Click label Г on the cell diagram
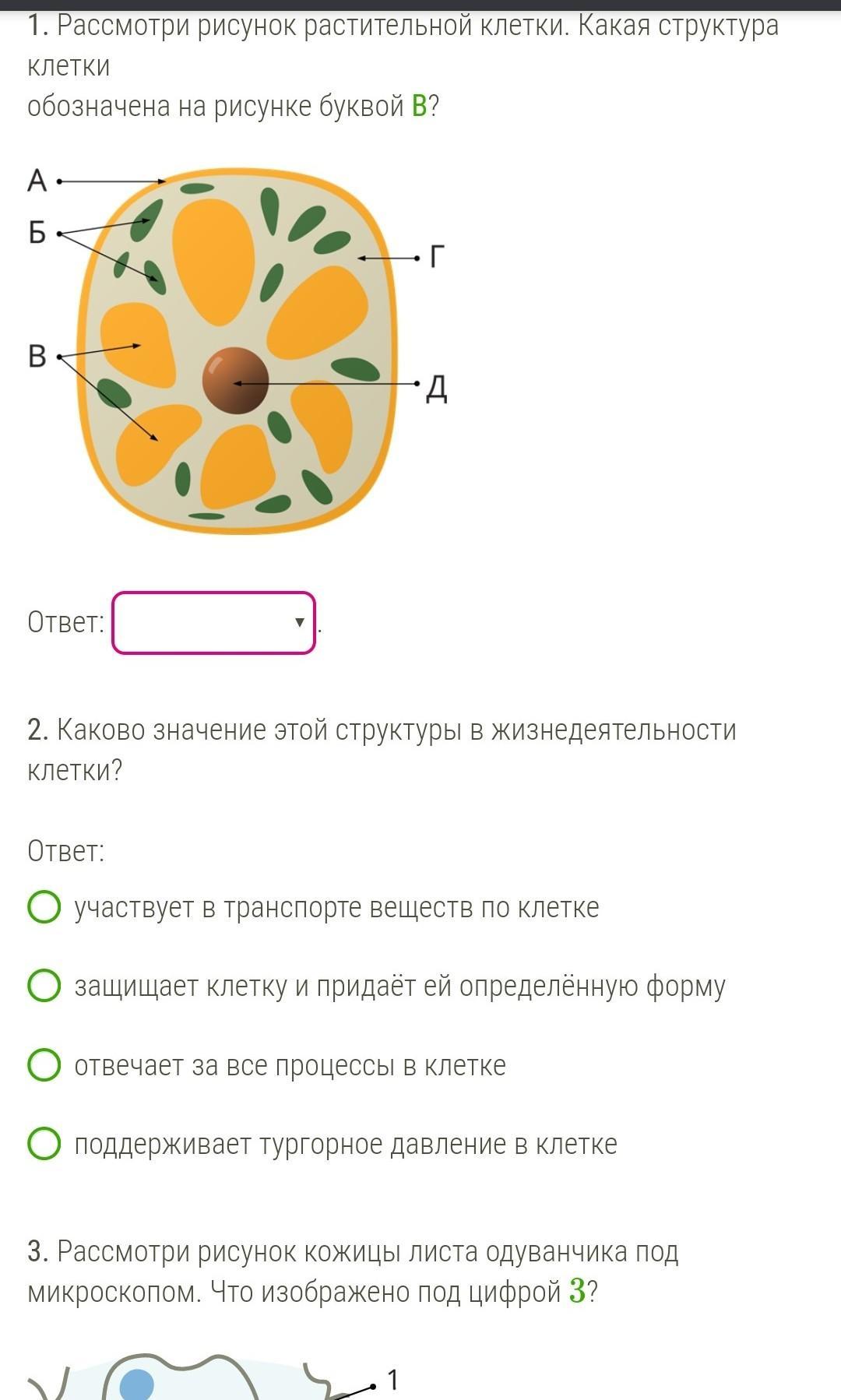 point(438,256)
